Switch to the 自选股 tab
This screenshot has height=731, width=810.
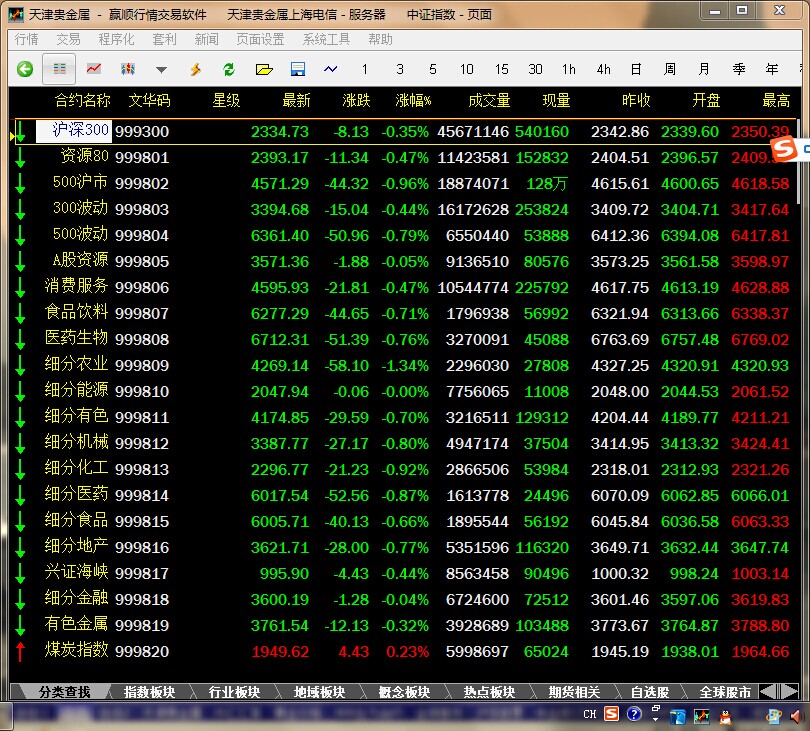(x=650, y=692)
